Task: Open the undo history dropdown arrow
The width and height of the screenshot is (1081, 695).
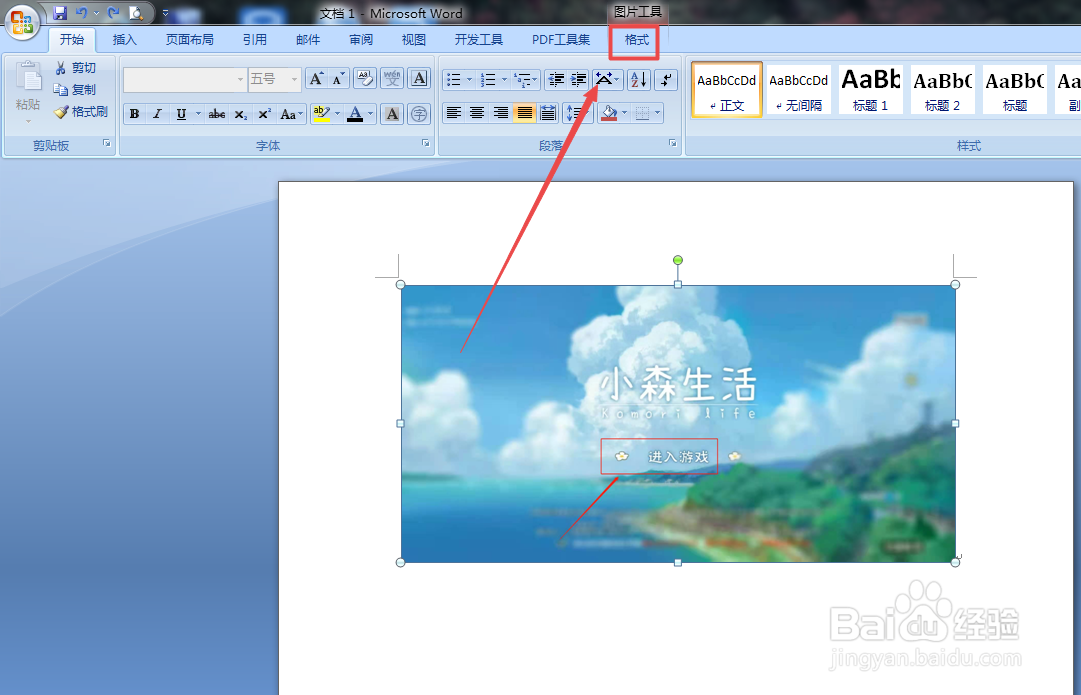Action: [x=97, y=12]
